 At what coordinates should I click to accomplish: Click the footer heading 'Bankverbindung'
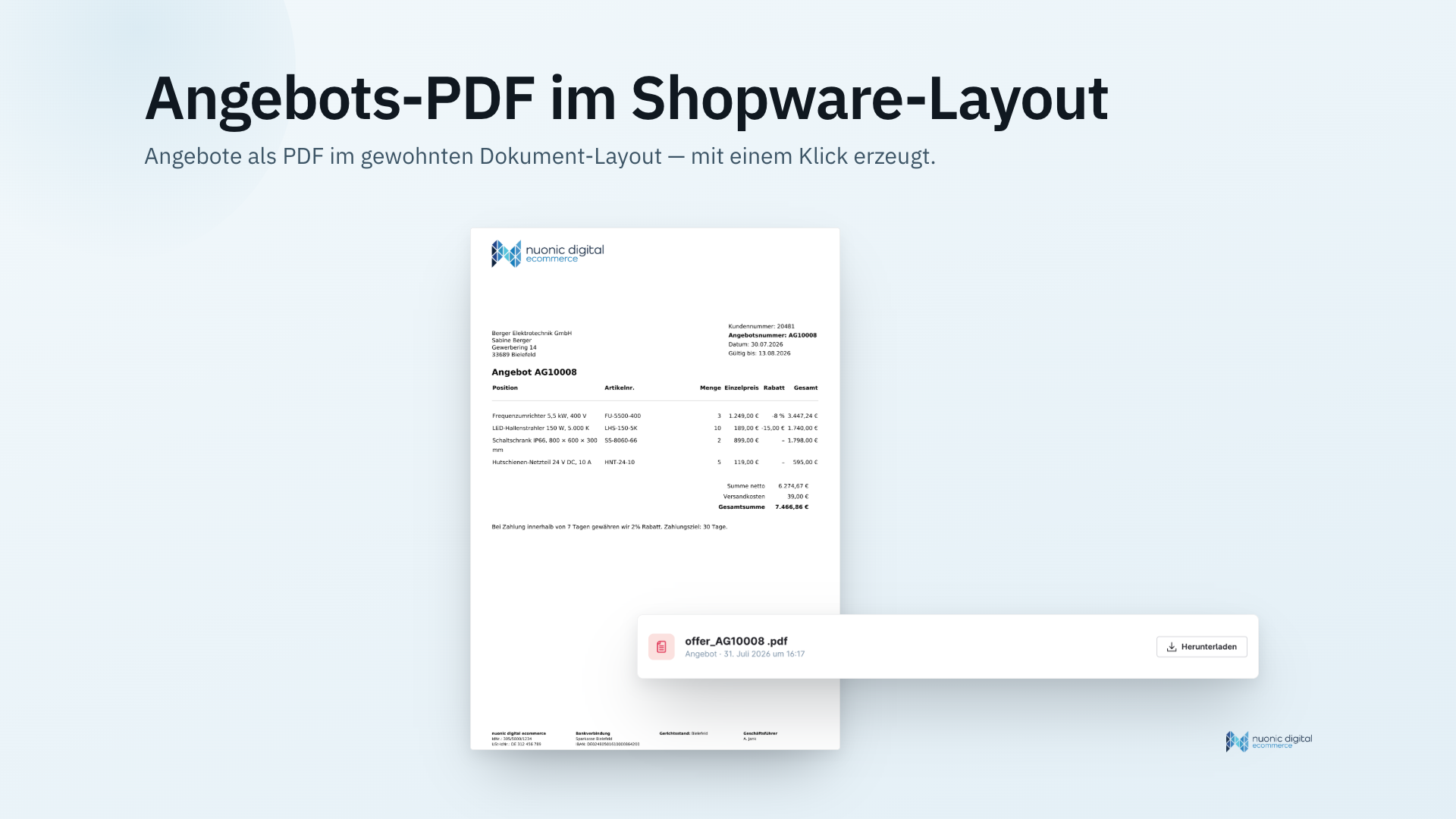(593, 733)
